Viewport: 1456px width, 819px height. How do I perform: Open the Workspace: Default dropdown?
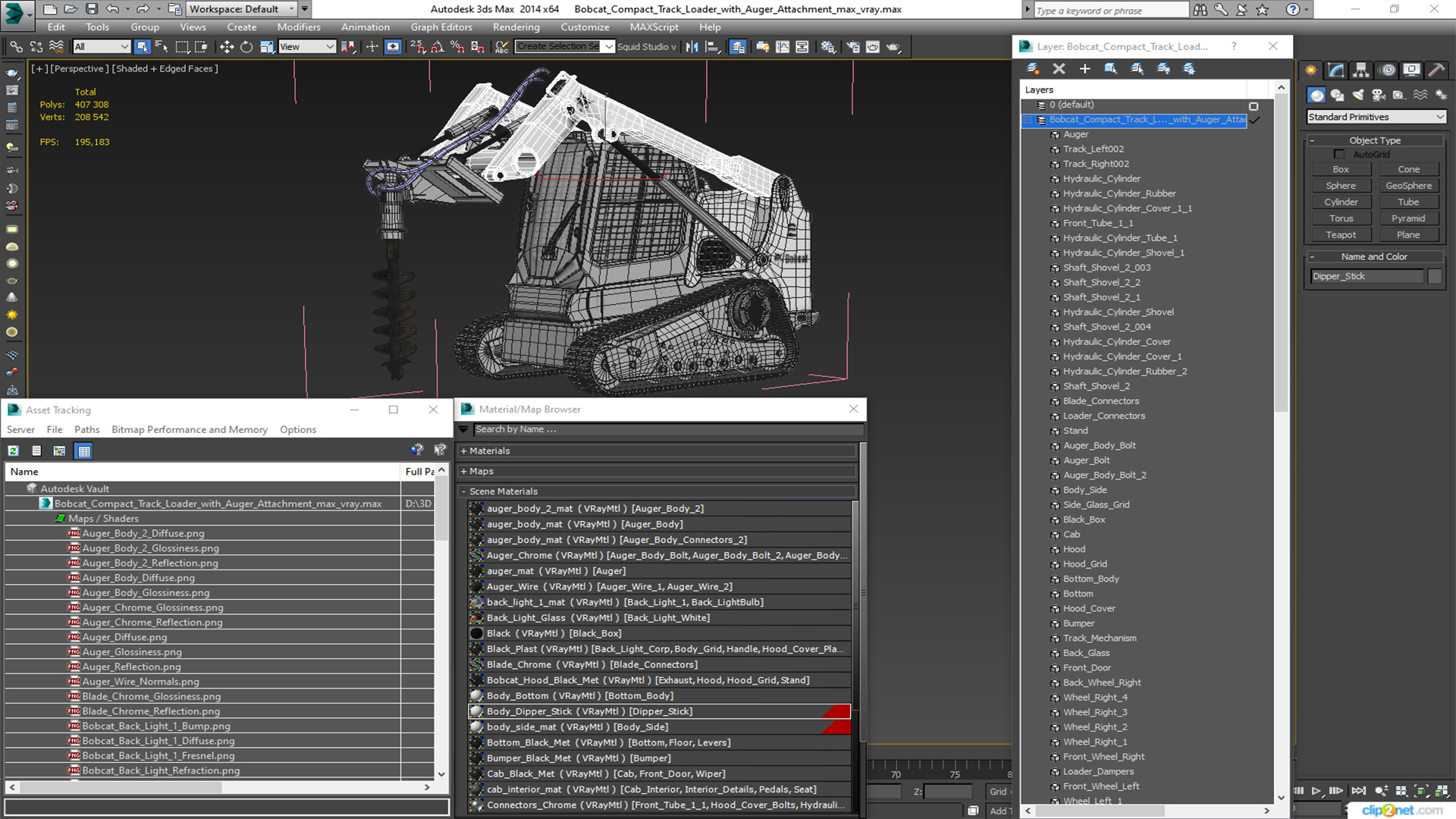(x=242, y=9)
